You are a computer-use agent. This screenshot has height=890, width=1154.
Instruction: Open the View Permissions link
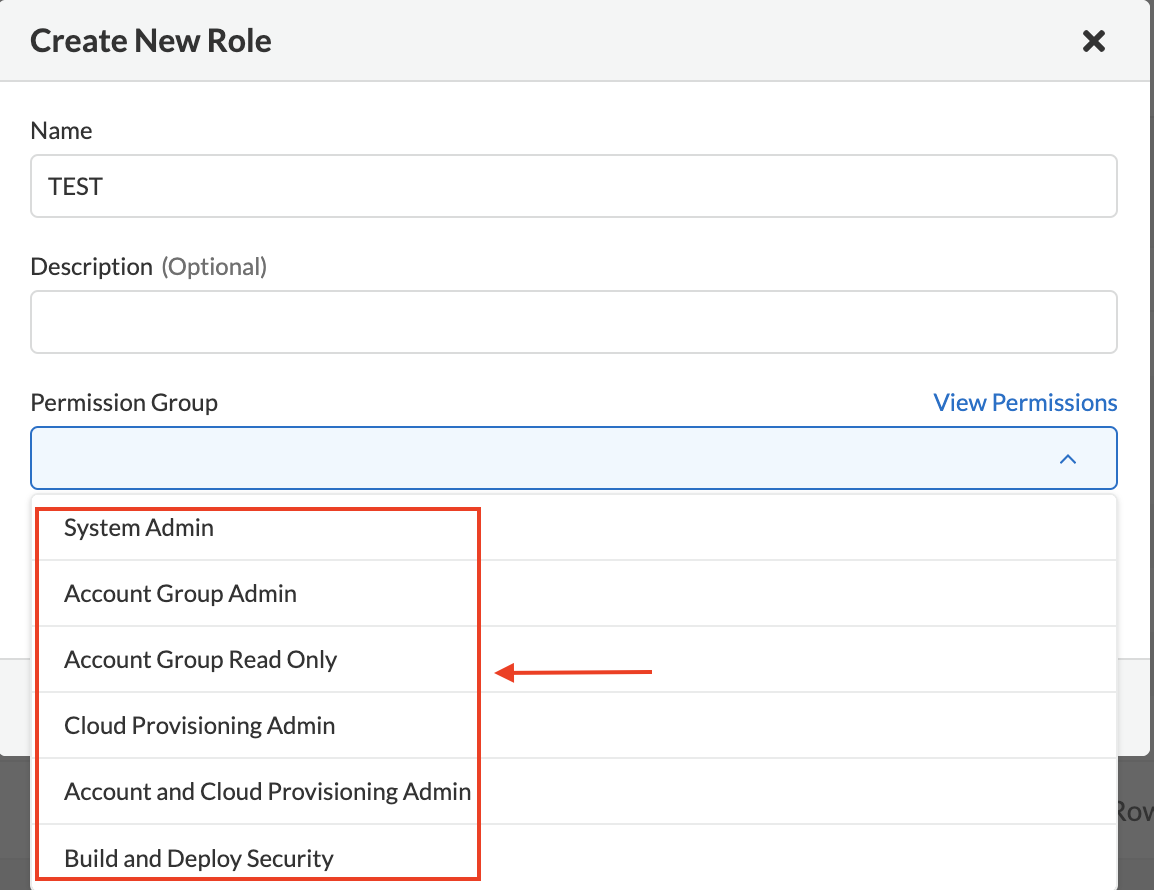[x=1025, y=403]
